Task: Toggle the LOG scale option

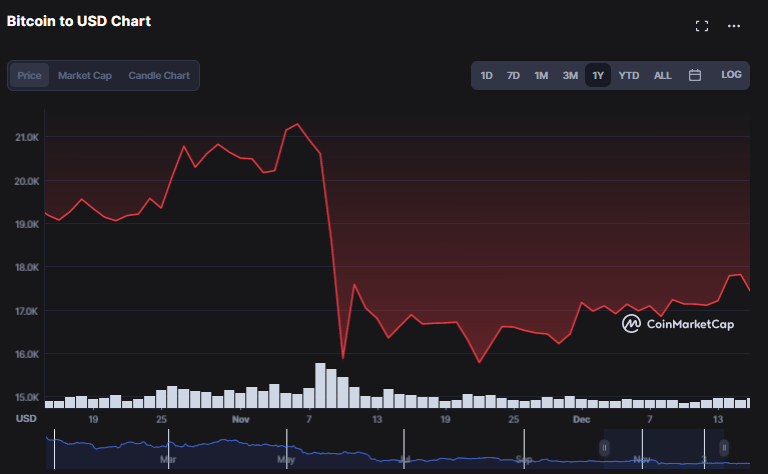Action: (731, 74)
